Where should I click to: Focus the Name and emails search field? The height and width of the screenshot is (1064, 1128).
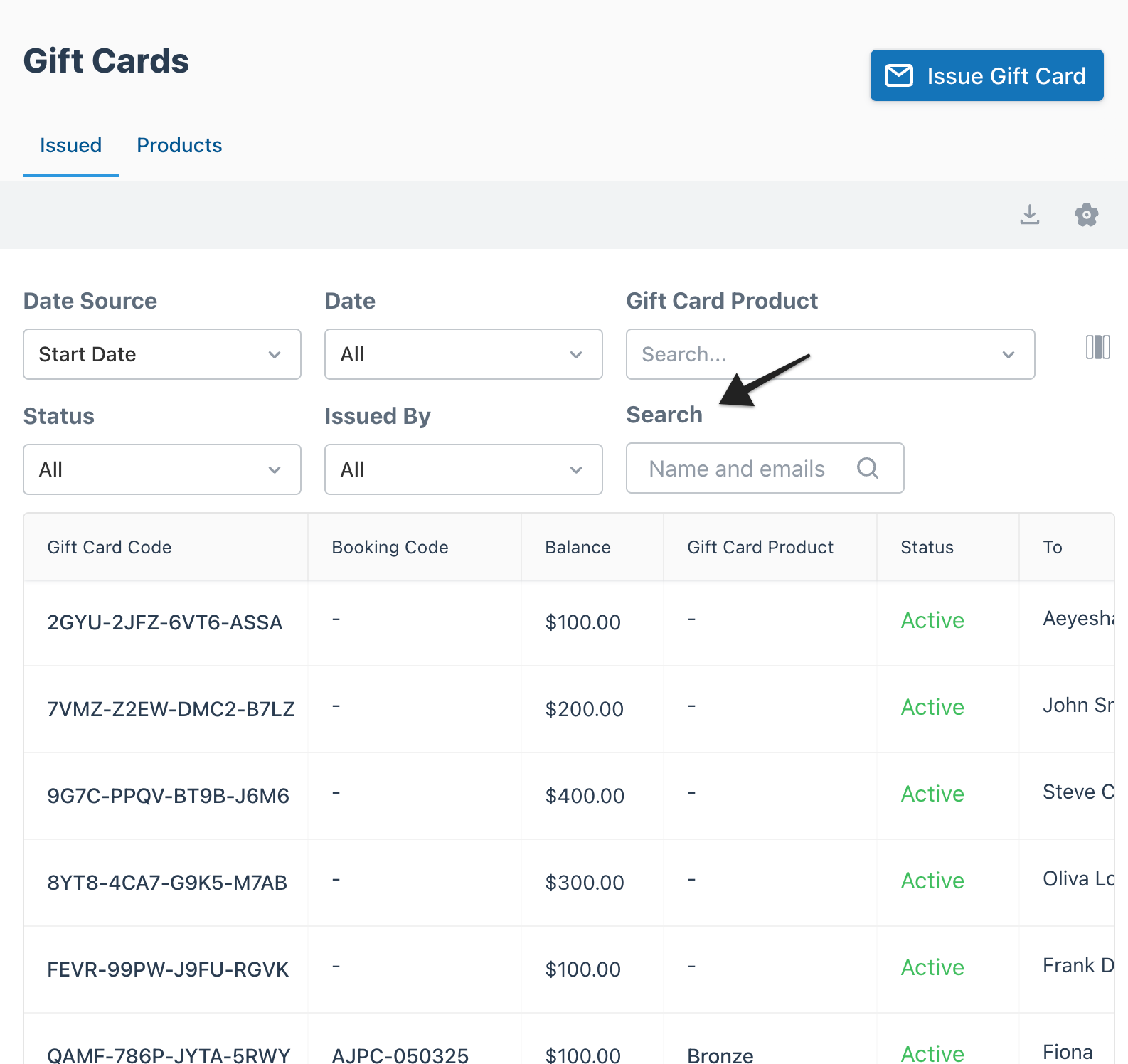click(765, 468)
